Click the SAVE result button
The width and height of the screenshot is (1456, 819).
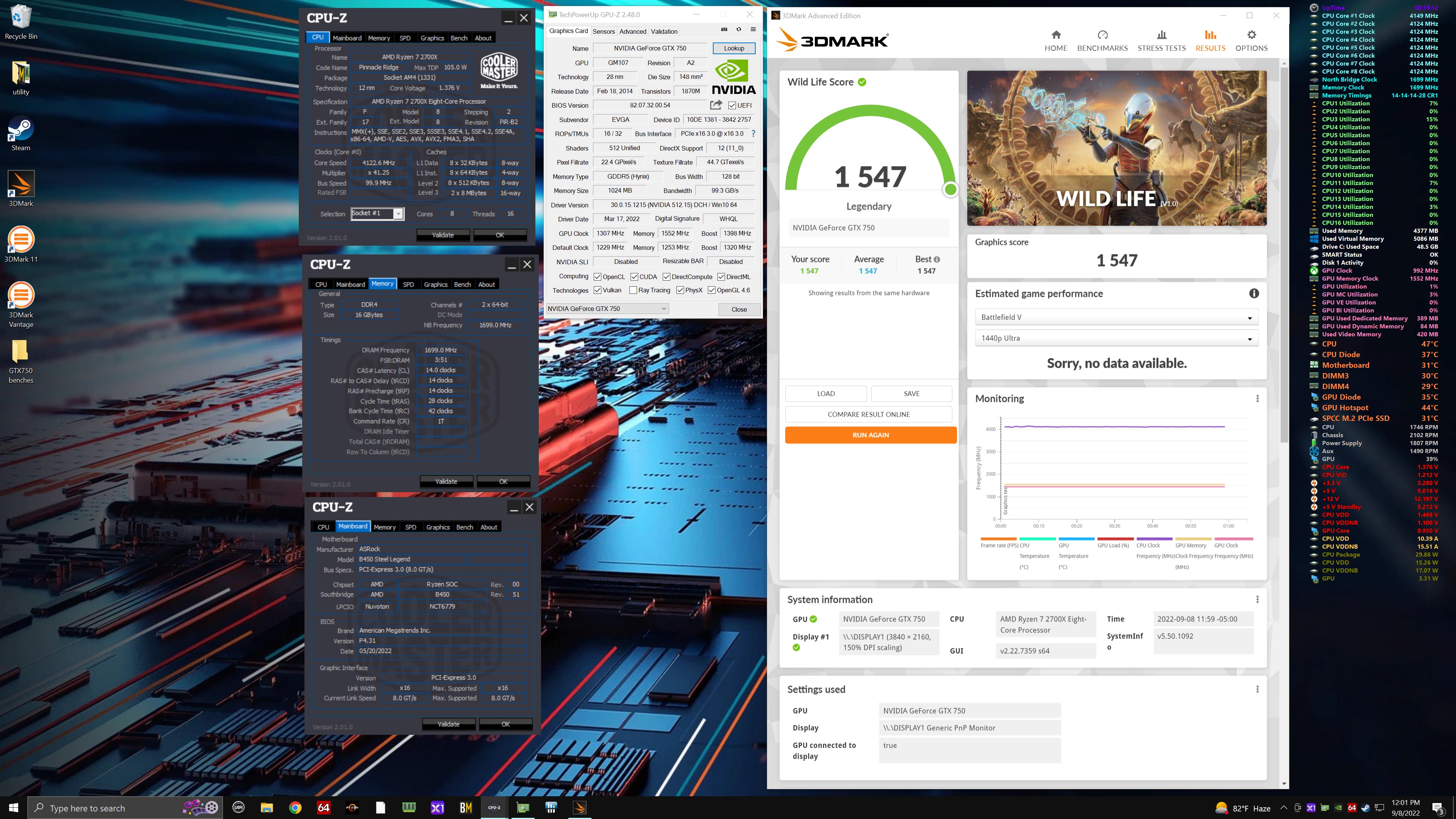[x=911, y=394]
